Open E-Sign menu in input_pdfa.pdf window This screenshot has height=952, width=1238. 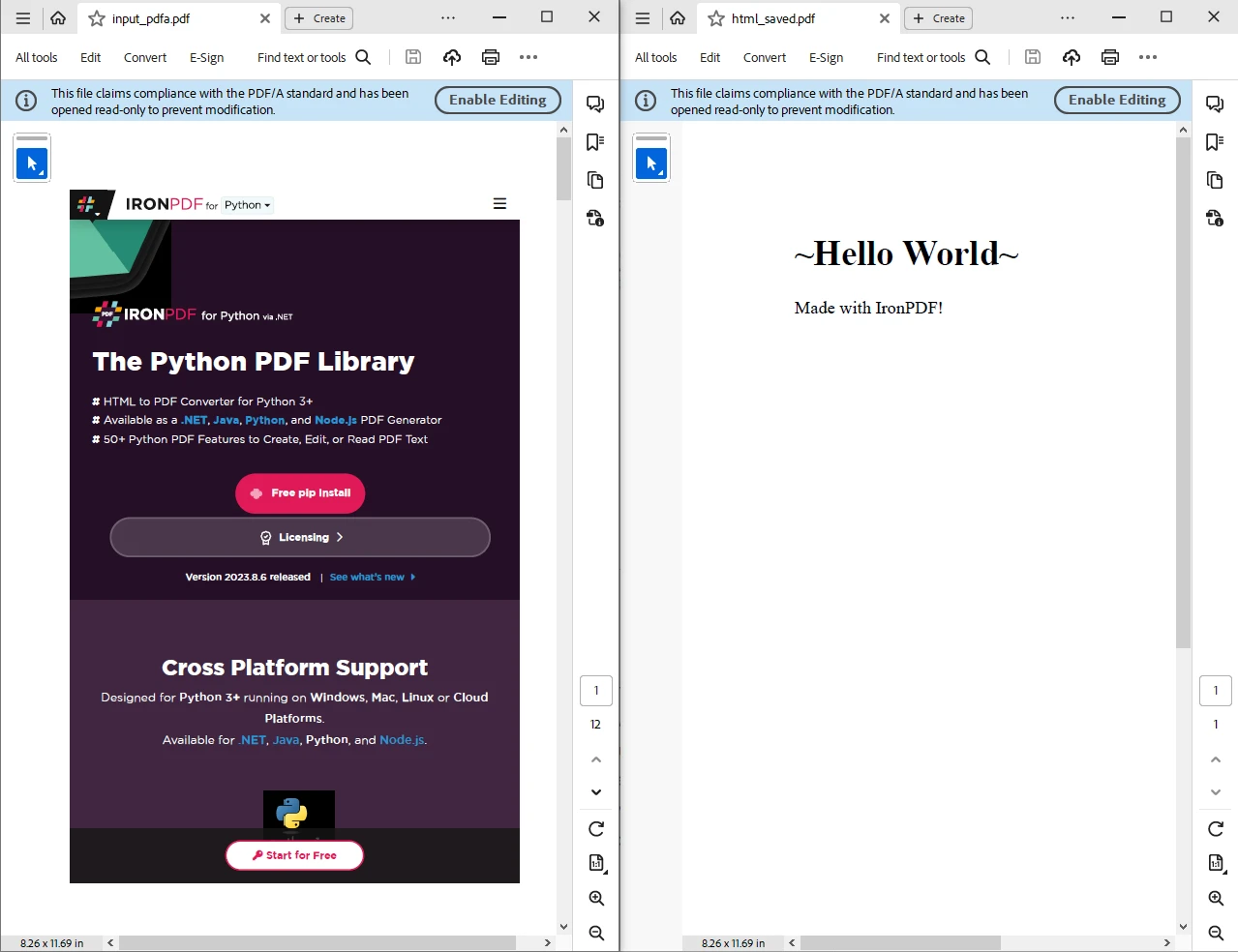tap(207, 57)
